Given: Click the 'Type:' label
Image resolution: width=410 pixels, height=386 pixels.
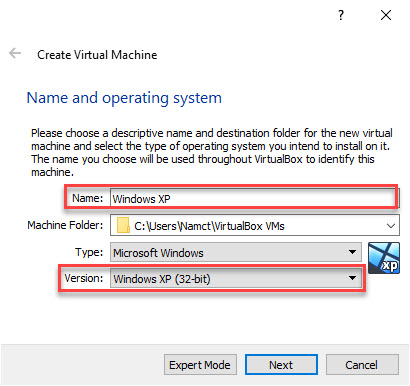Looking at the screenshot, I should coord(89,252).
